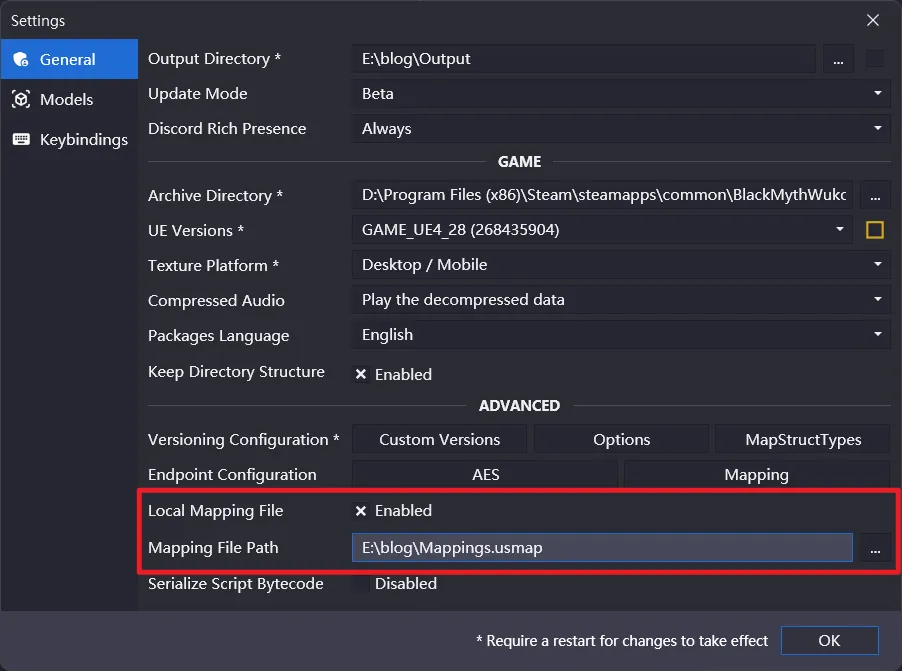The height and width of the screenshot is (671, 902).
Task: Click the Keybindings keyboard icon
Action: [x=20, y=140]
